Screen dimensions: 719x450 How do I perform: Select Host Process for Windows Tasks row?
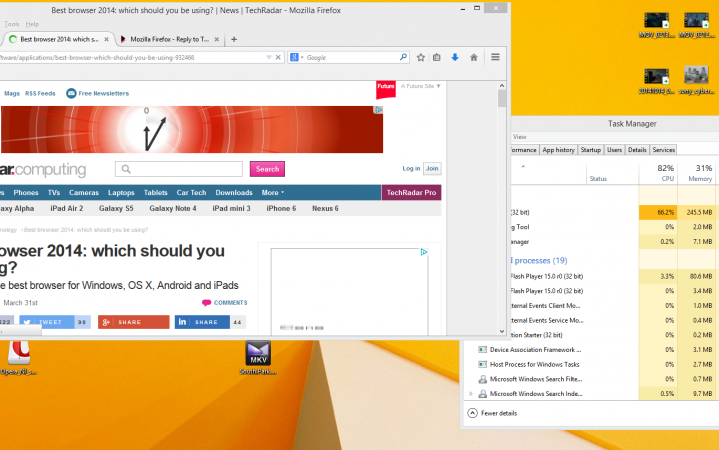(x=592, y=364)
